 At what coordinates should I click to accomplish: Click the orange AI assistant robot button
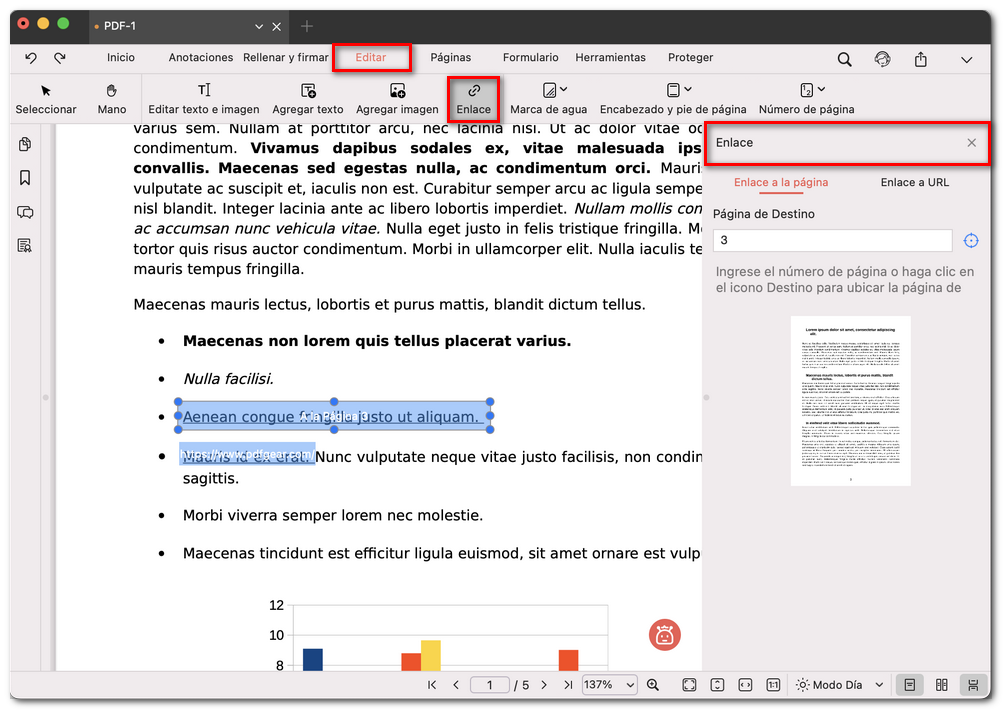pos(665,634)
